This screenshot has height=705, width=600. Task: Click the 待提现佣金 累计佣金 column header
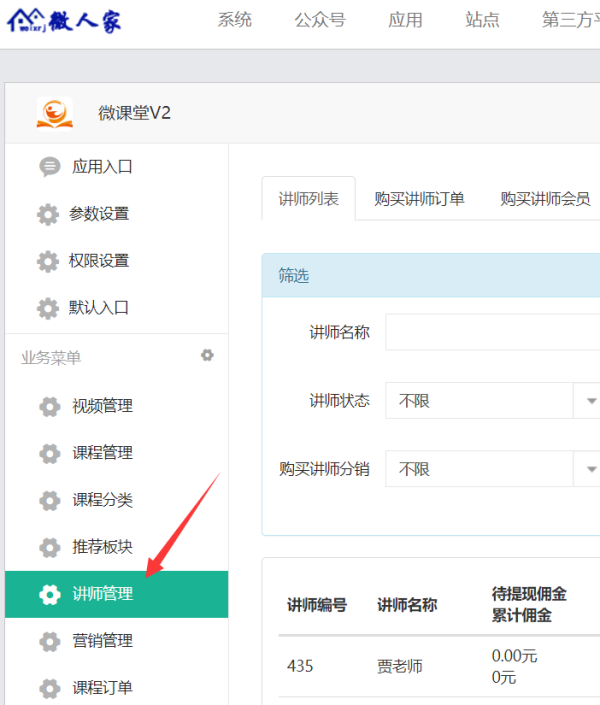tap(529, 604)
